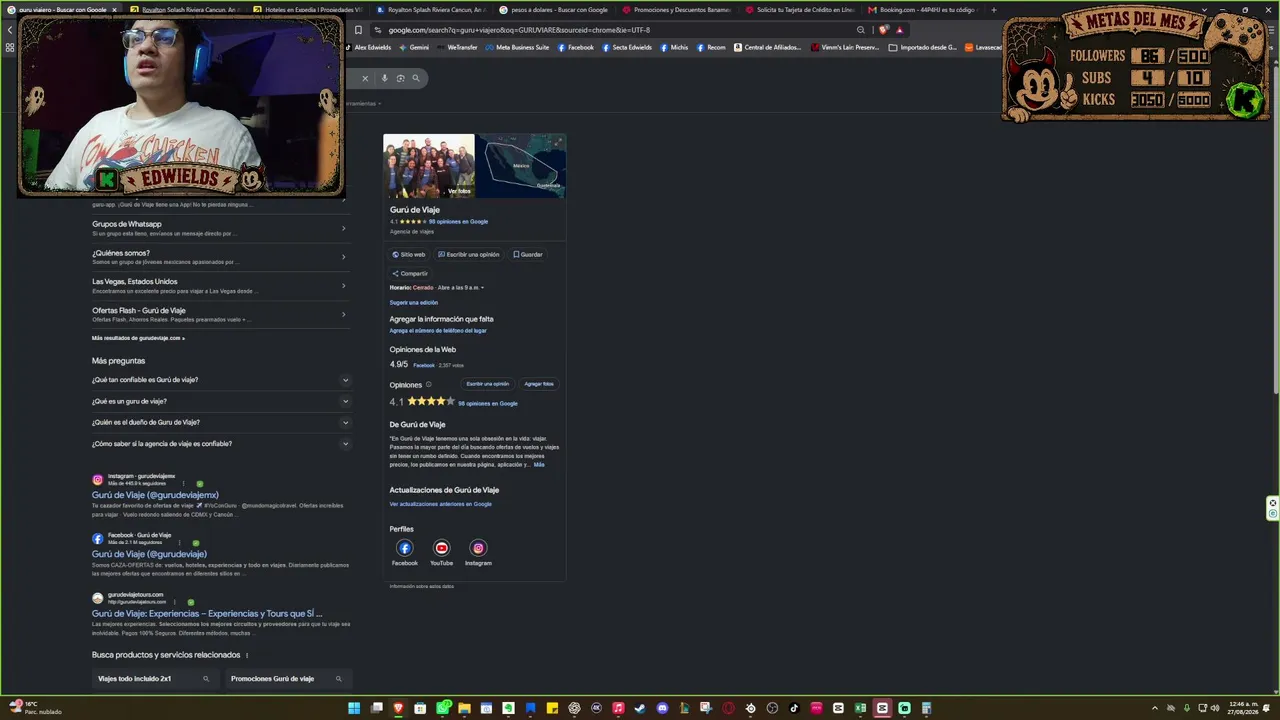Open WhatsApp from the taskbar
1280x720 pixels.
(442, 708)
